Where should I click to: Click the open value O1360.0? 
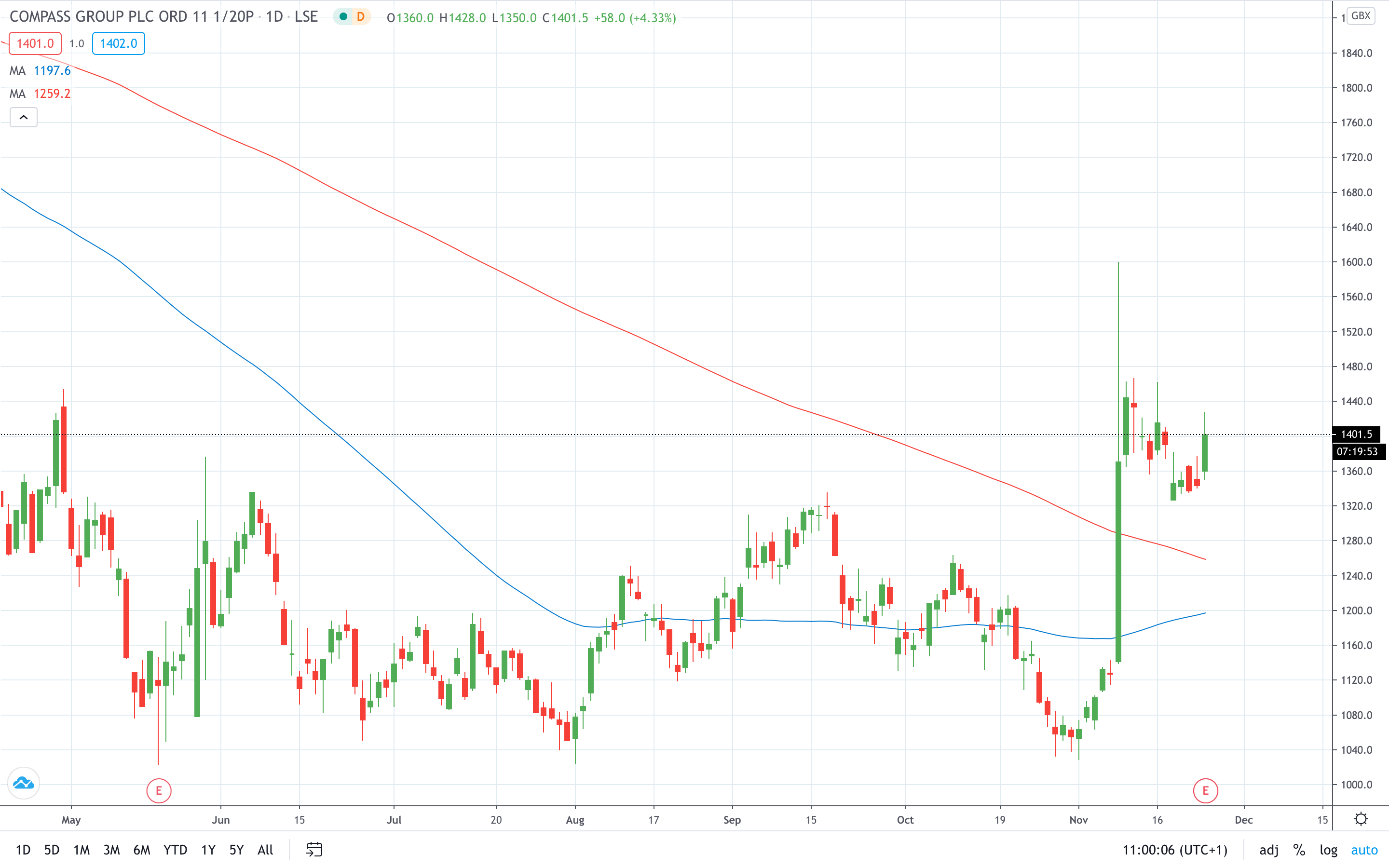click(410, 18)
